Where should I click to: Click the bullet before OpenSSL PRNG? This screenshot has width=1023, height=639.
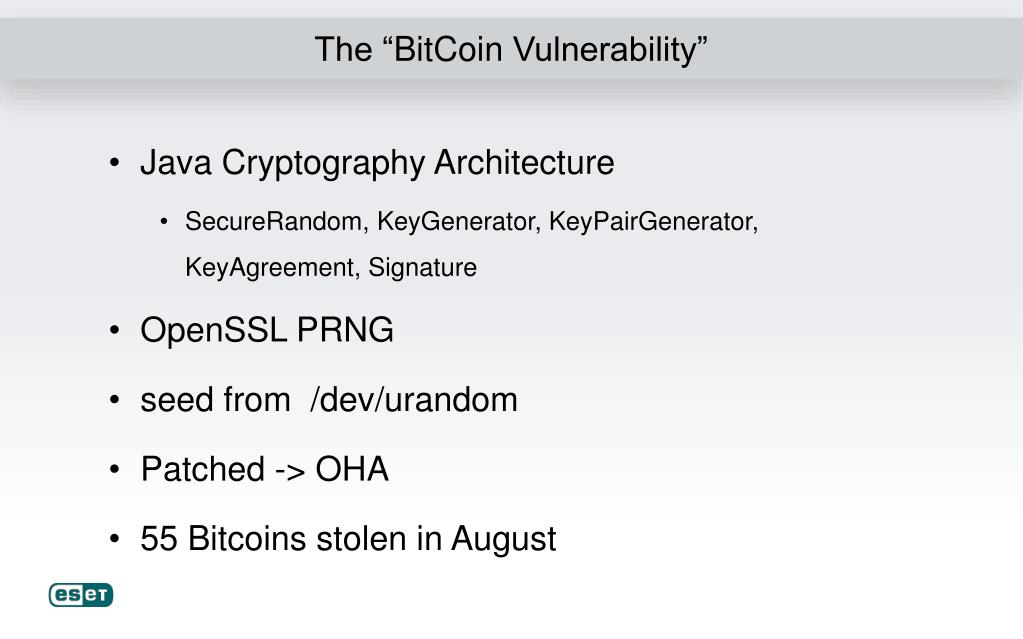pos(115,330)
